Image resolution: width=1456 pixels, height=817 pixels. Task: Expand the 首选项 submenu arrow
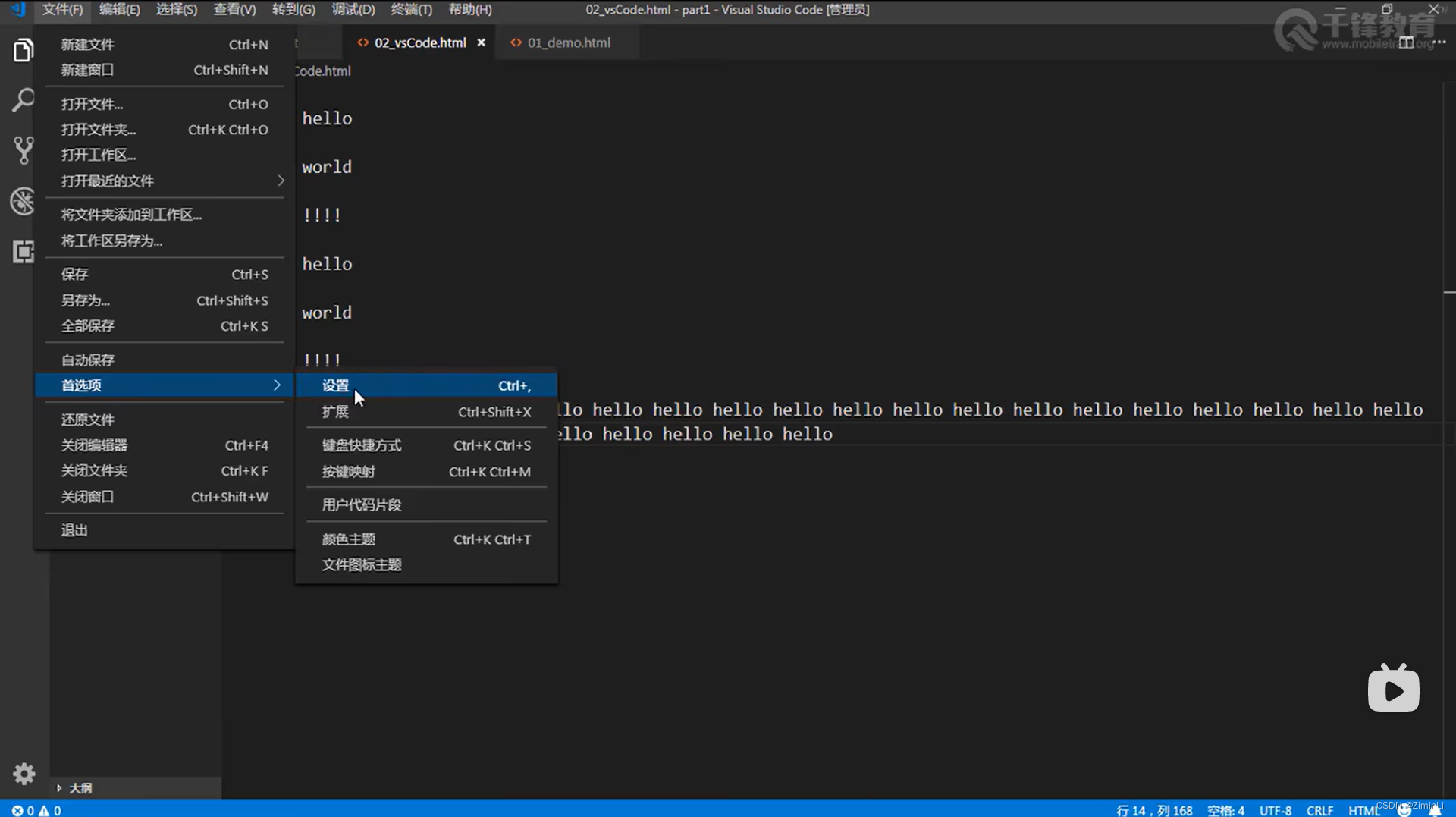point(277,385)
